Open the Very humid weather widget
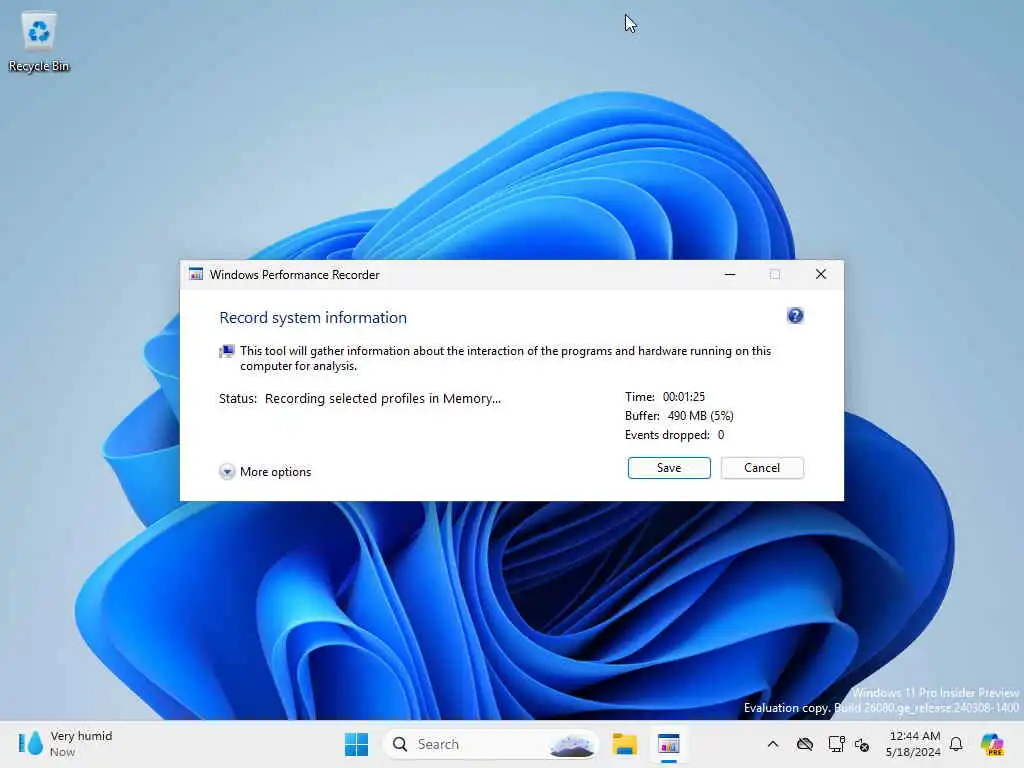The width and height of the screenshot is (1024, 768). pos(65,744)
